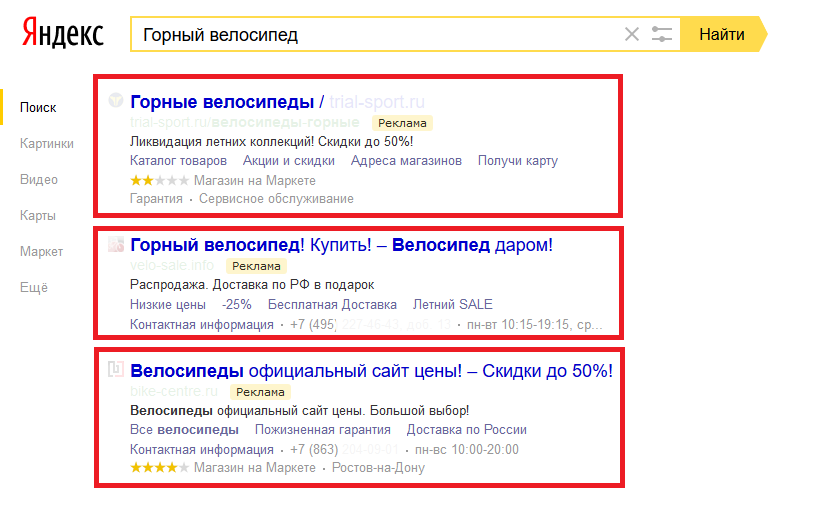Click the bike-centre.ru favicon

[116, 369]
